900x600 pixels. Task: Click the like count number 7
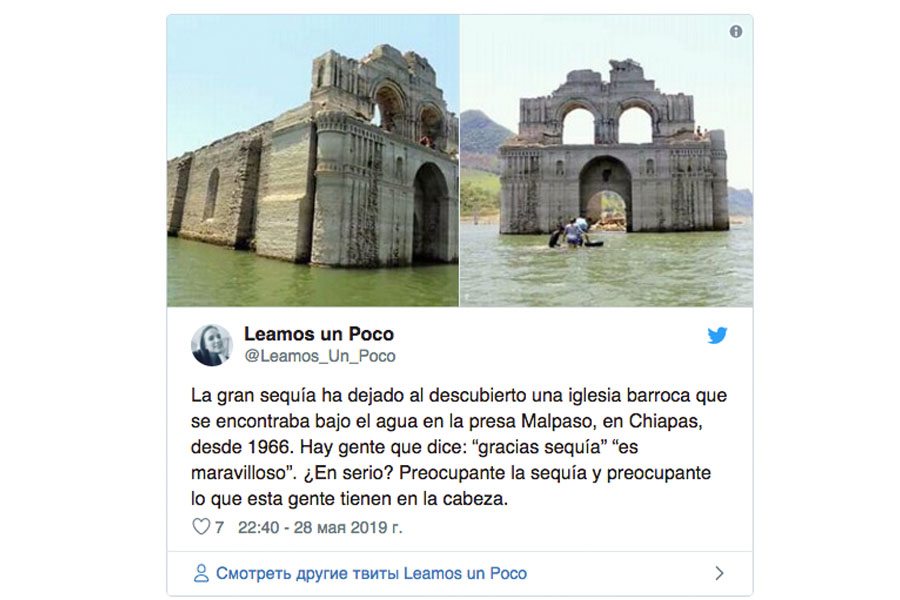click(219, 527)
